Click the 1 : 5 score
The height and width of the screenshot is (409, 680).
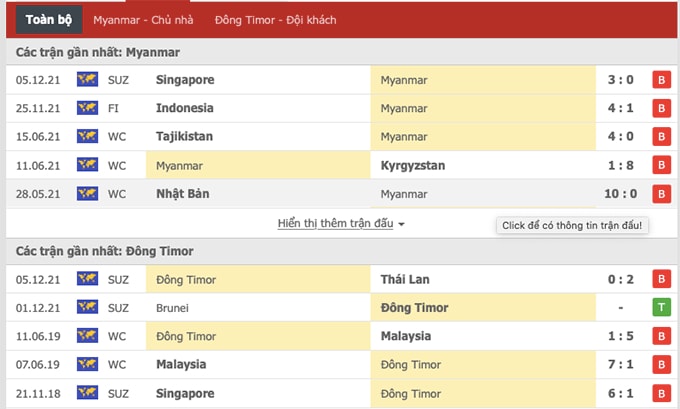[621, 336]
